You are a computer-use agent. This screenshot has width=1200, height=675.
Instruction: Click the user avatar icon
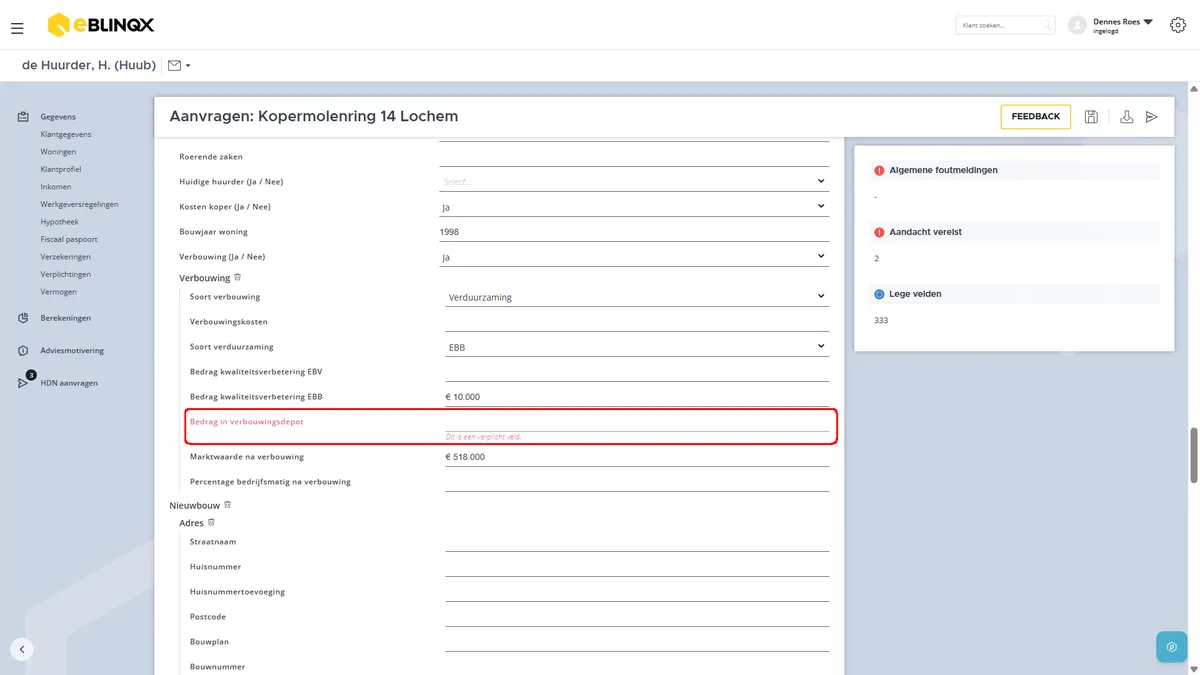click(x=1077, y=25)
